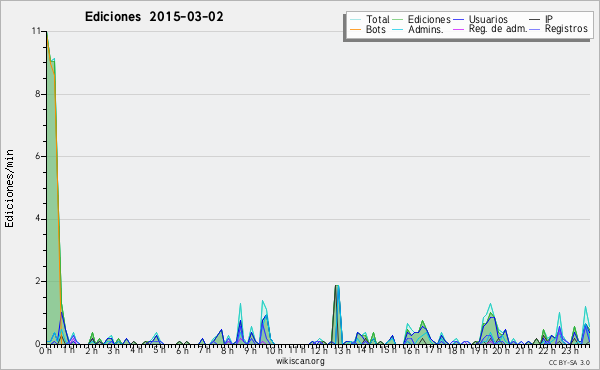Image resolution: width=600 pixels, height=370 pixels.
Task: Click the x-axis label '13 h'
Action: pos(341,350)
